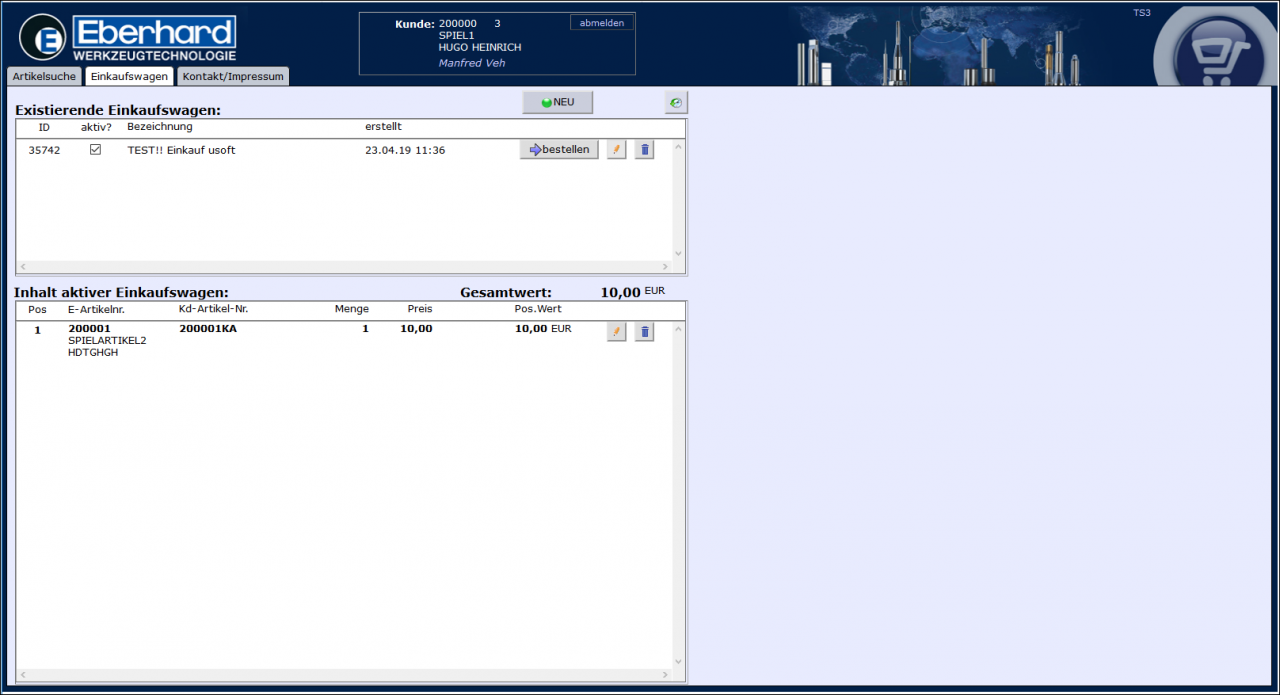Delete article 200001 from active cart
The image size is (1280, 695).
point(644,332)
